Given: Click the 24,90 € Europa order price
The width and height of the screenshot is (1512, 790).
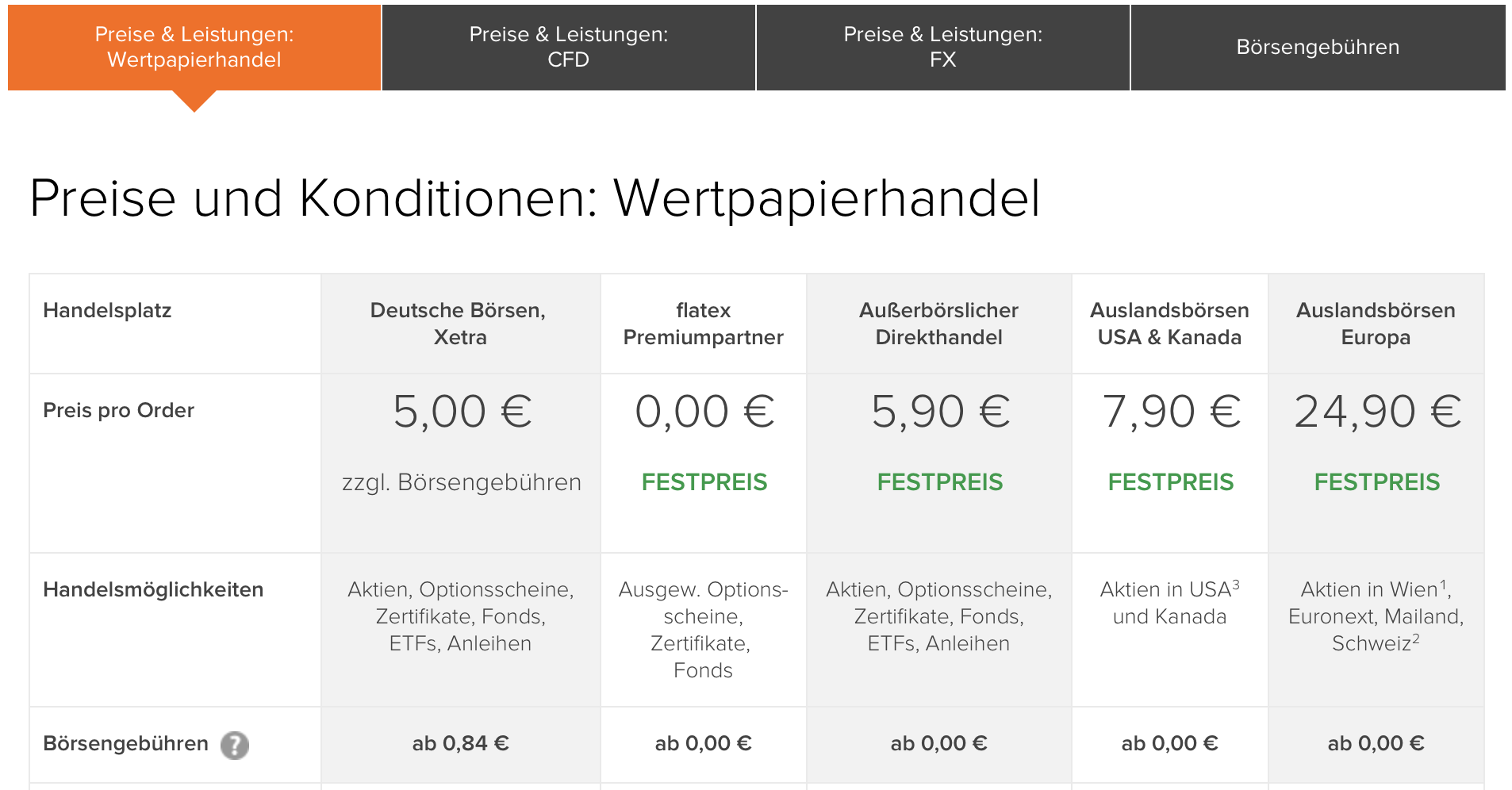Looking at the screenshot, I should click(1377, 412).
